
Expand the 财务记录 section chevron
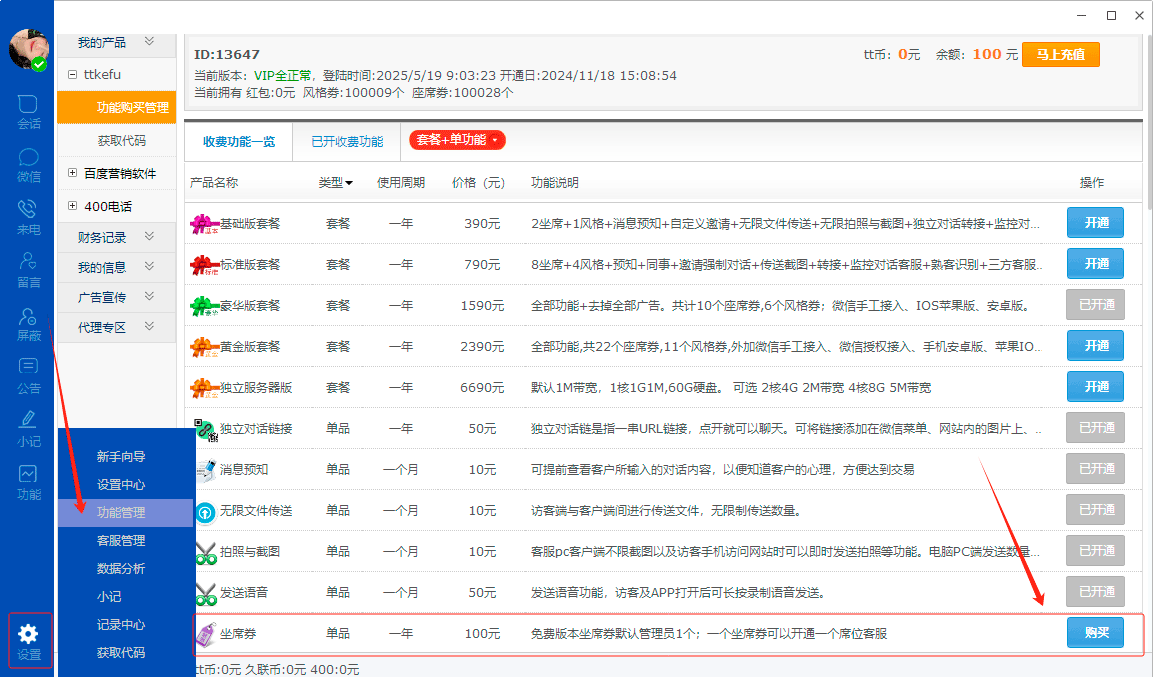click(149, 236)
